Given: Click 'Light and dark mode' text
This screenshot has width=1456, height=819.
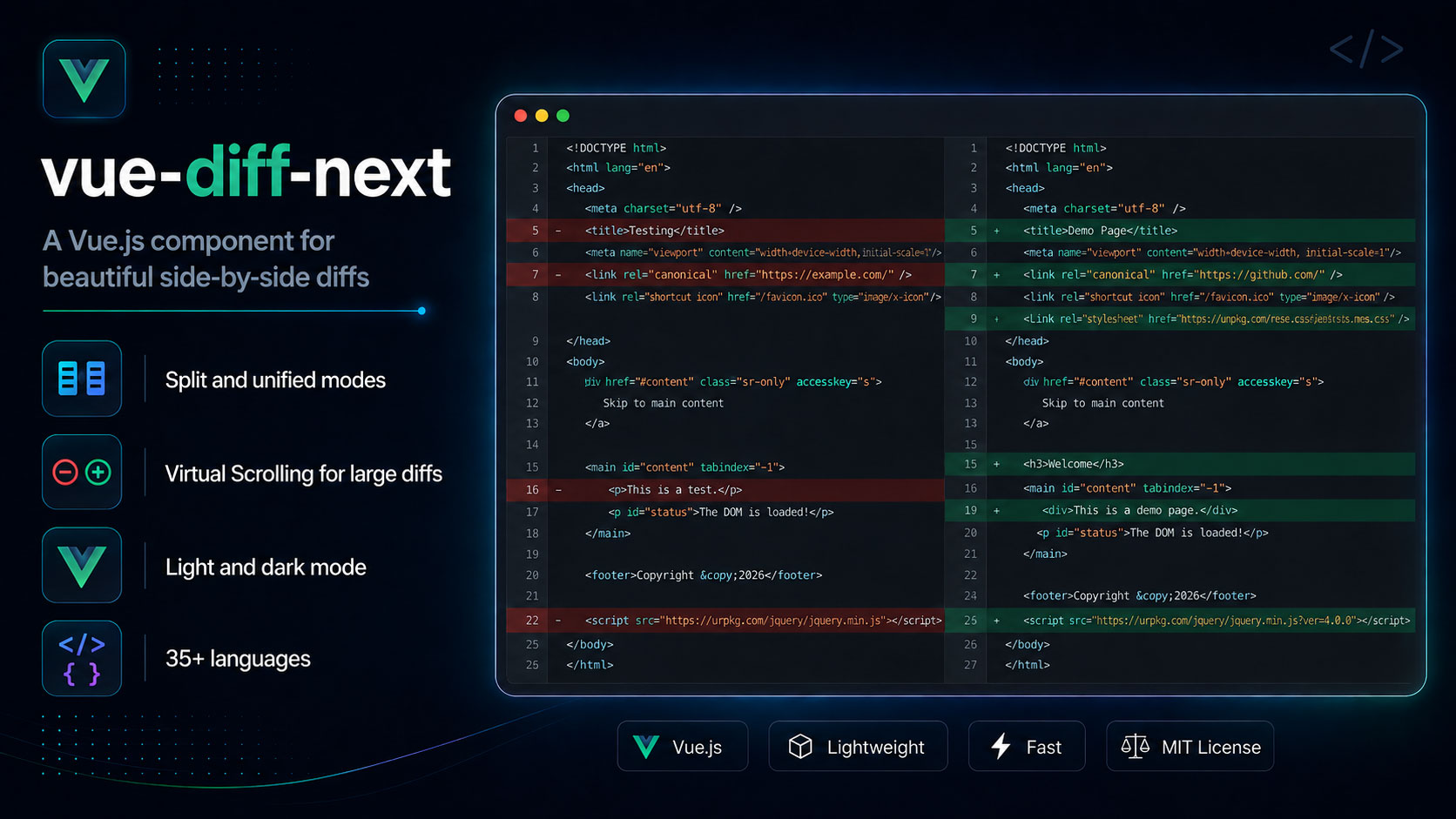Looking at the screenshot, I should coord(266,567).
